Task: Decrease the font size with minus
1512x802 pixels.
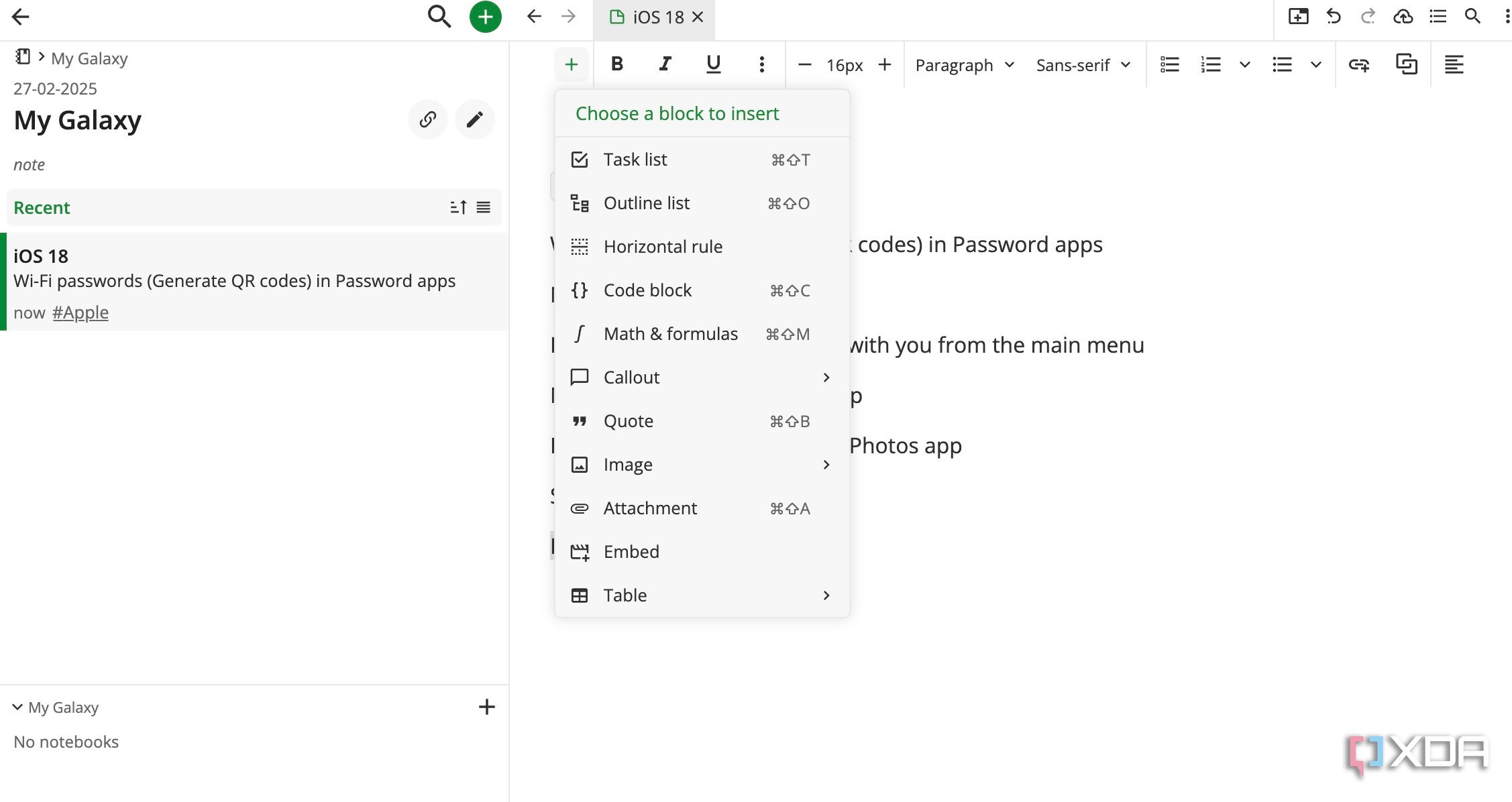Action: pyautogui.click(x=805, y=64)
